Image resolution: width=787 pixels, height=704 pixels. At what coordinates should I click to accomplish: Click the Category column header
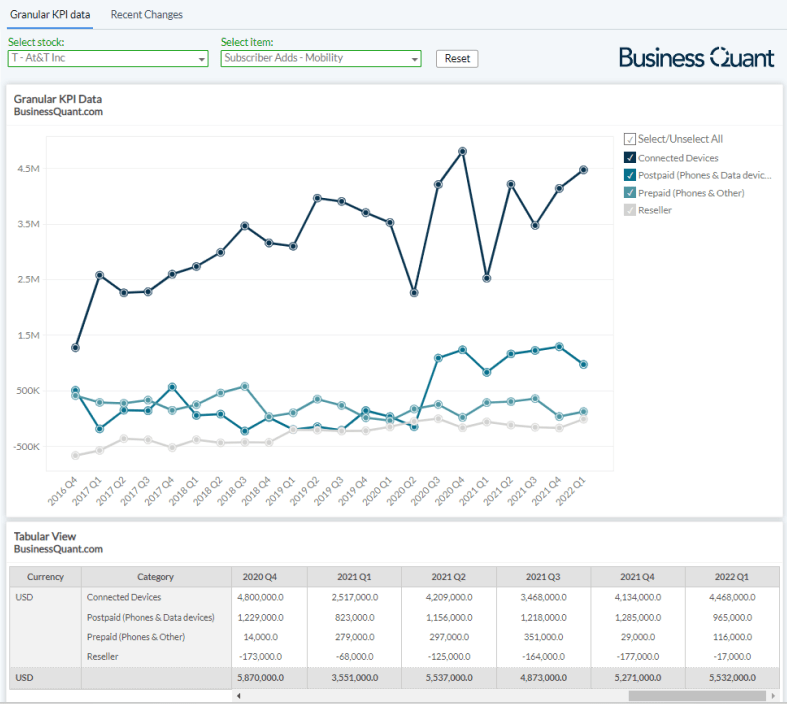pyautogui.click(x=156, y=577)
